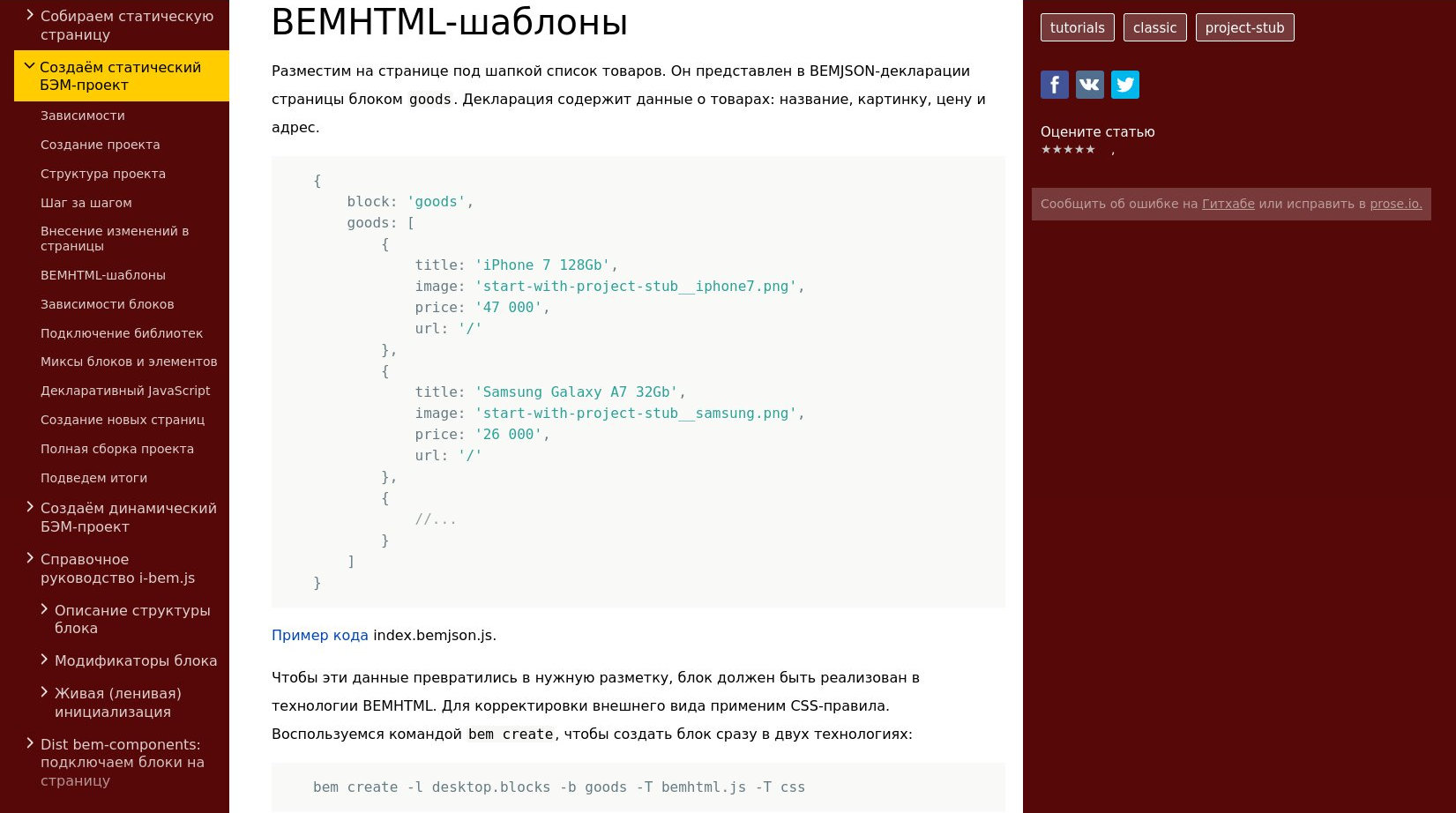Go to Создание новых страниц section
Screen dimensions: 1456x813
tap(122, 420)
